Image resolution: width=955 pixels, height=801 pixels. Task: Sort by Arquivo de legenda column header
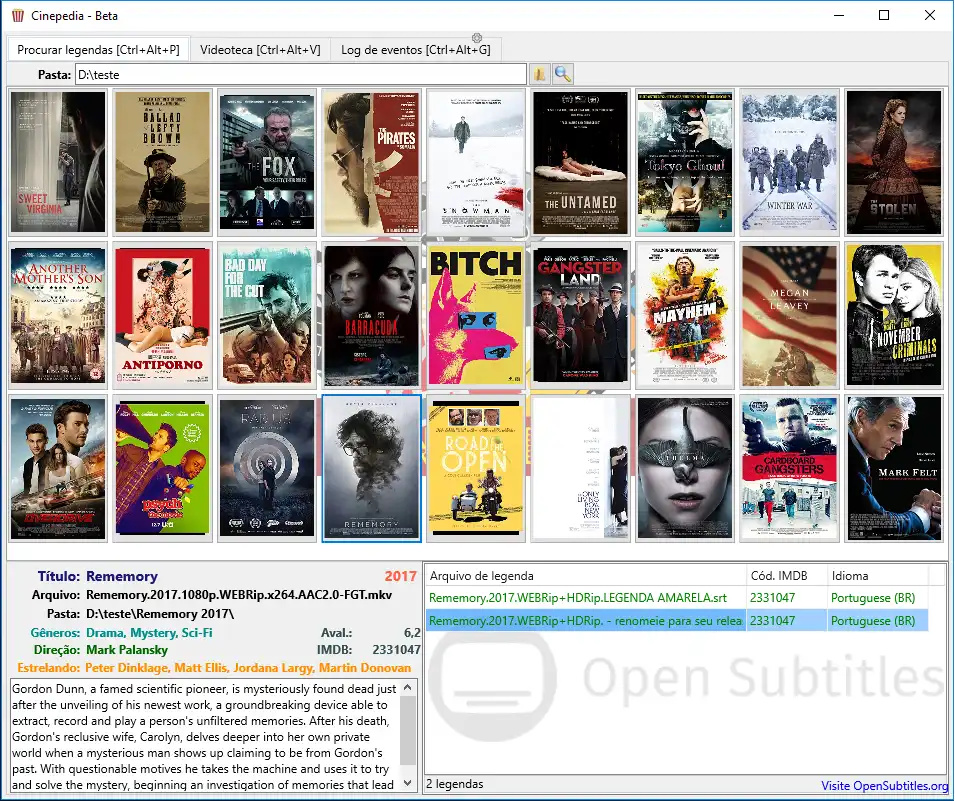[x=585, y=576]
